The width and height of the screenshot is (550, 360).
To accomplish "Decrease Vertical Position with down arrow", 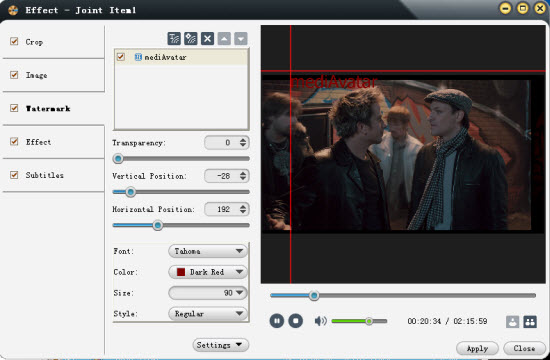I will point(243,178).
